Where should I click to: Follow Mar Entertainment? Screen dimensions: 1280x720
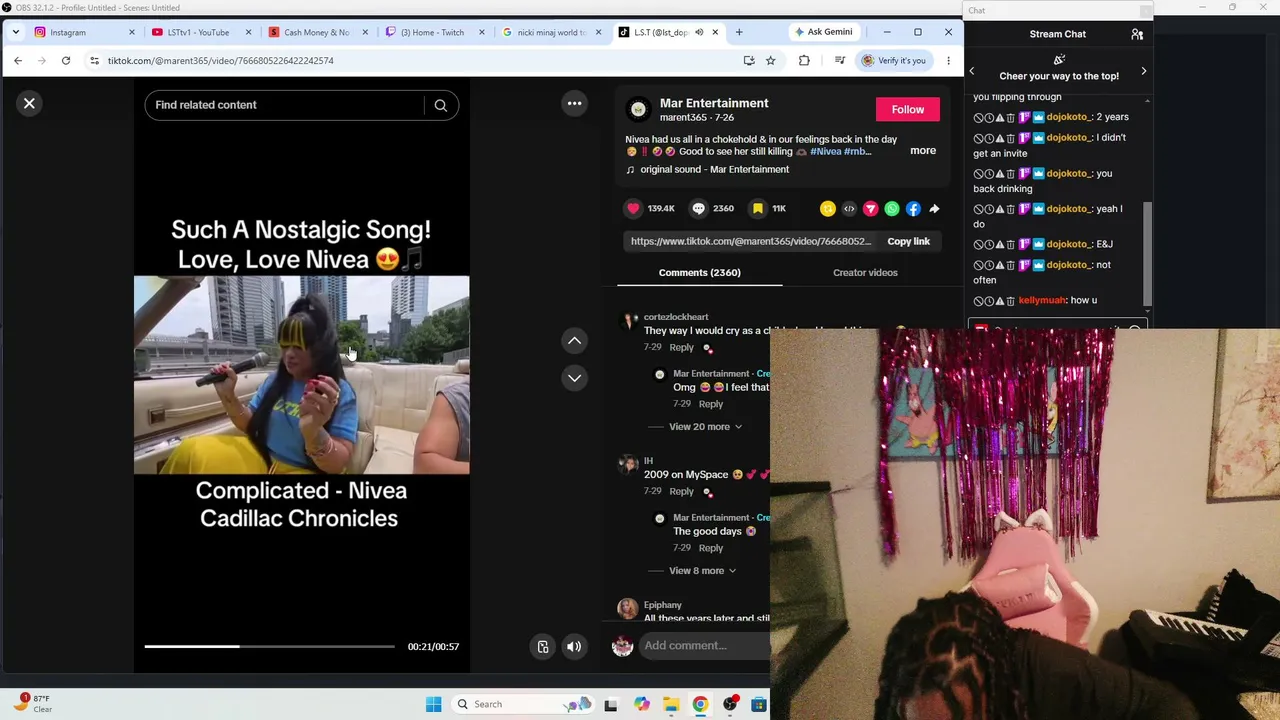click(x=908, y=109)
